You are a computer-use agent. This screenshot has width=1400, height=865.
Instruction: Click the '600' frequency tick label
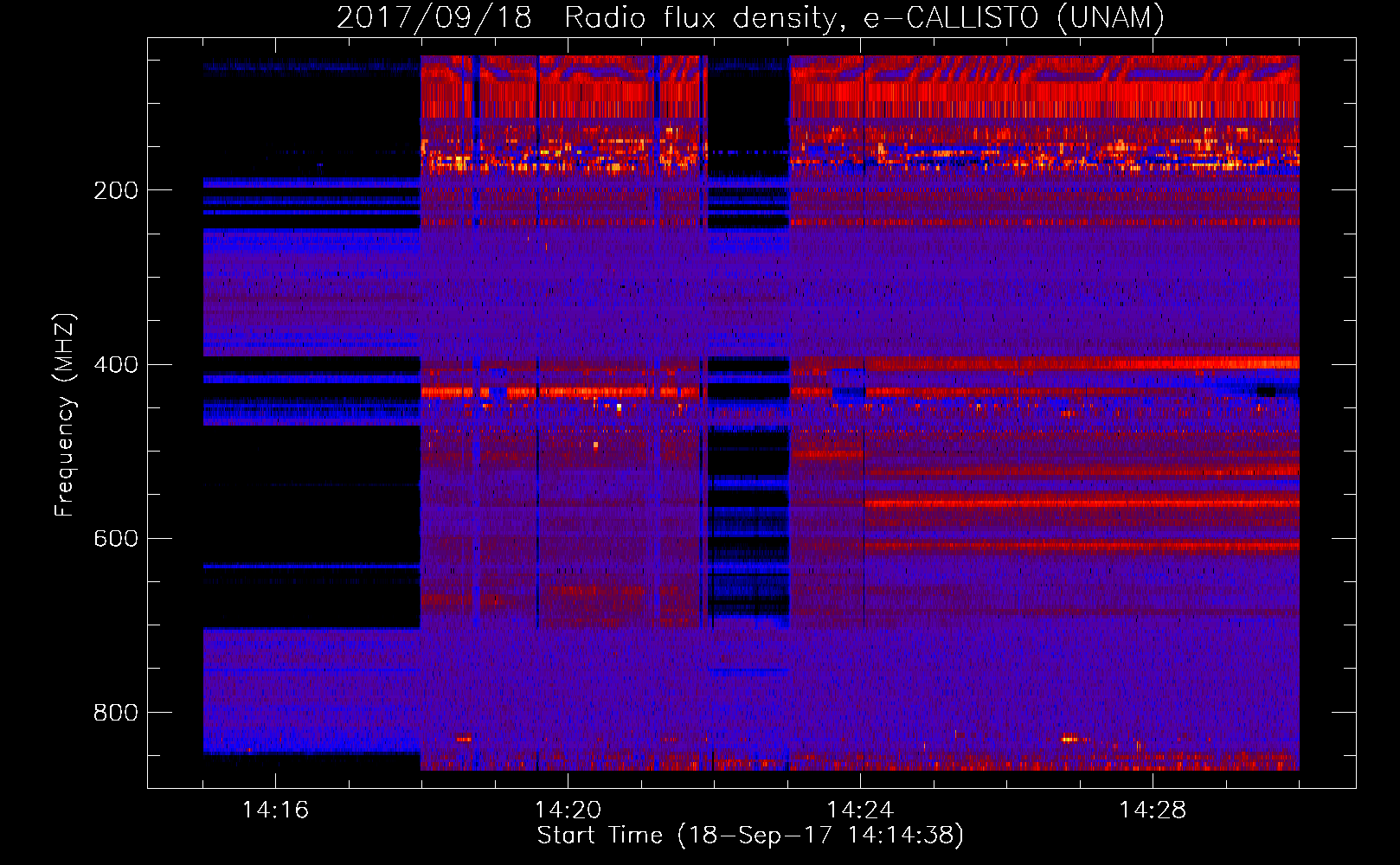coord(115,538)
